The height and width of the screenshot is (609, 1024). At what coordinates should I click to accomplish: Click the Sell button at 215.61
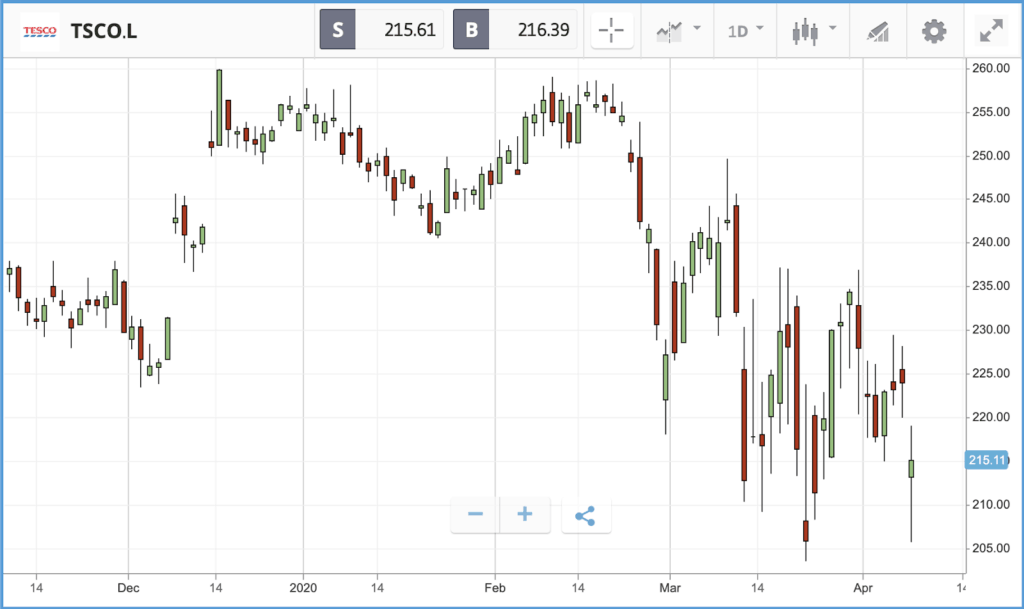(381, 29)
